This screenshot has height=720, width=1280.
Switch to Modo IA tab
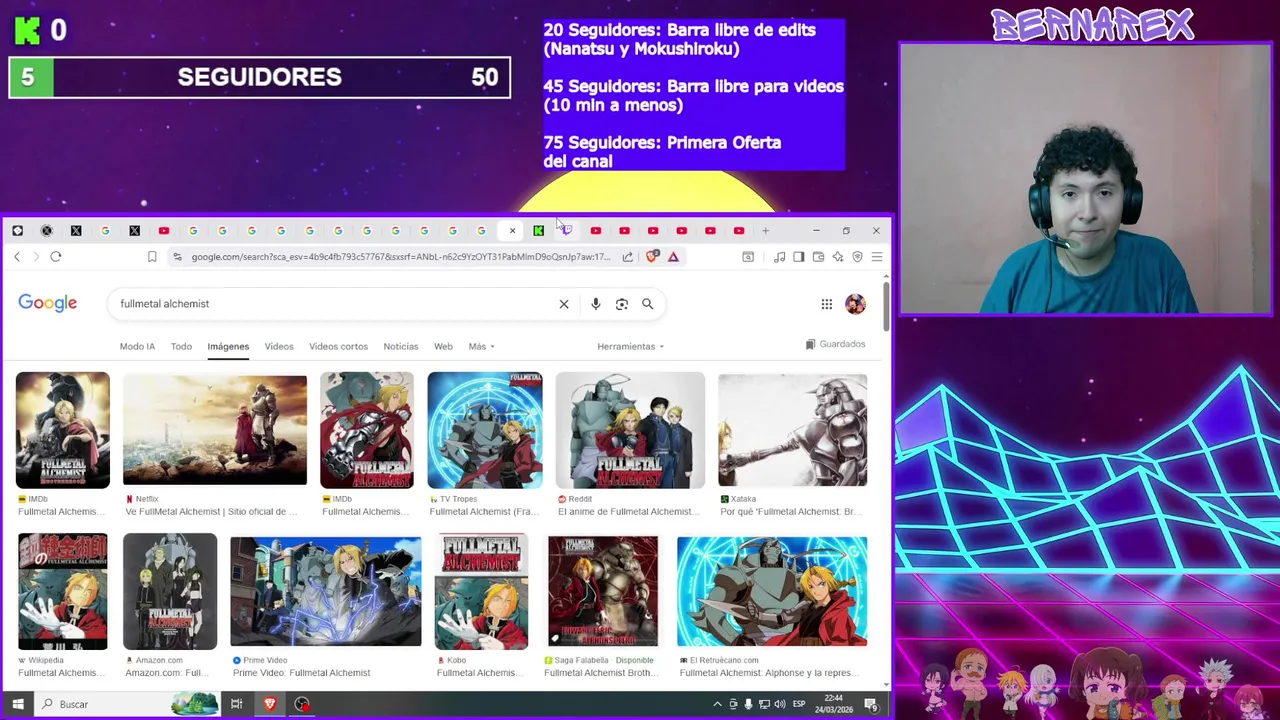(137, 347)
